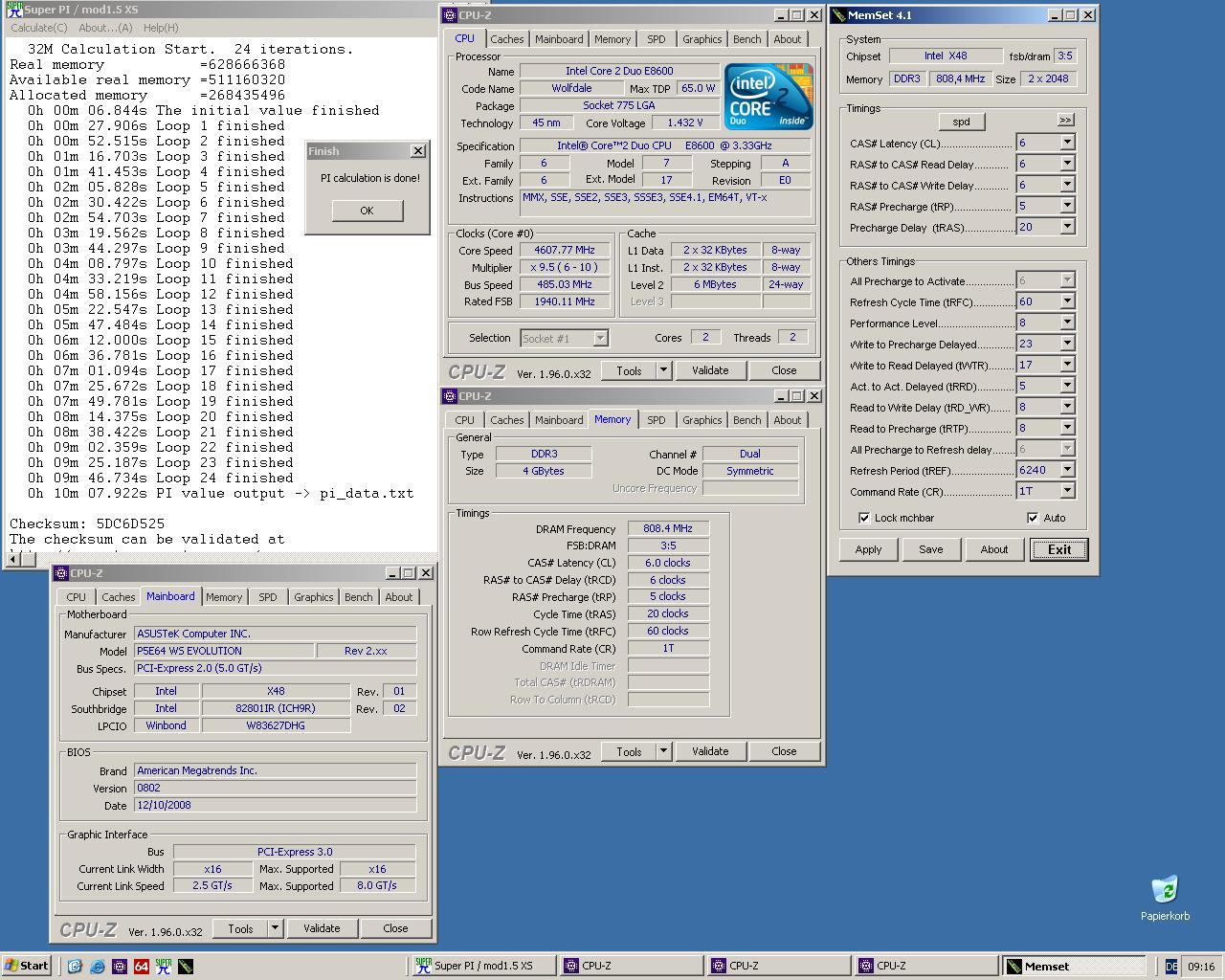Viewport: 1225px width, 980px height.
Task: Click Validate in CPU-Z CPU window
Action: pyautogui.click(x=710, y=370)
